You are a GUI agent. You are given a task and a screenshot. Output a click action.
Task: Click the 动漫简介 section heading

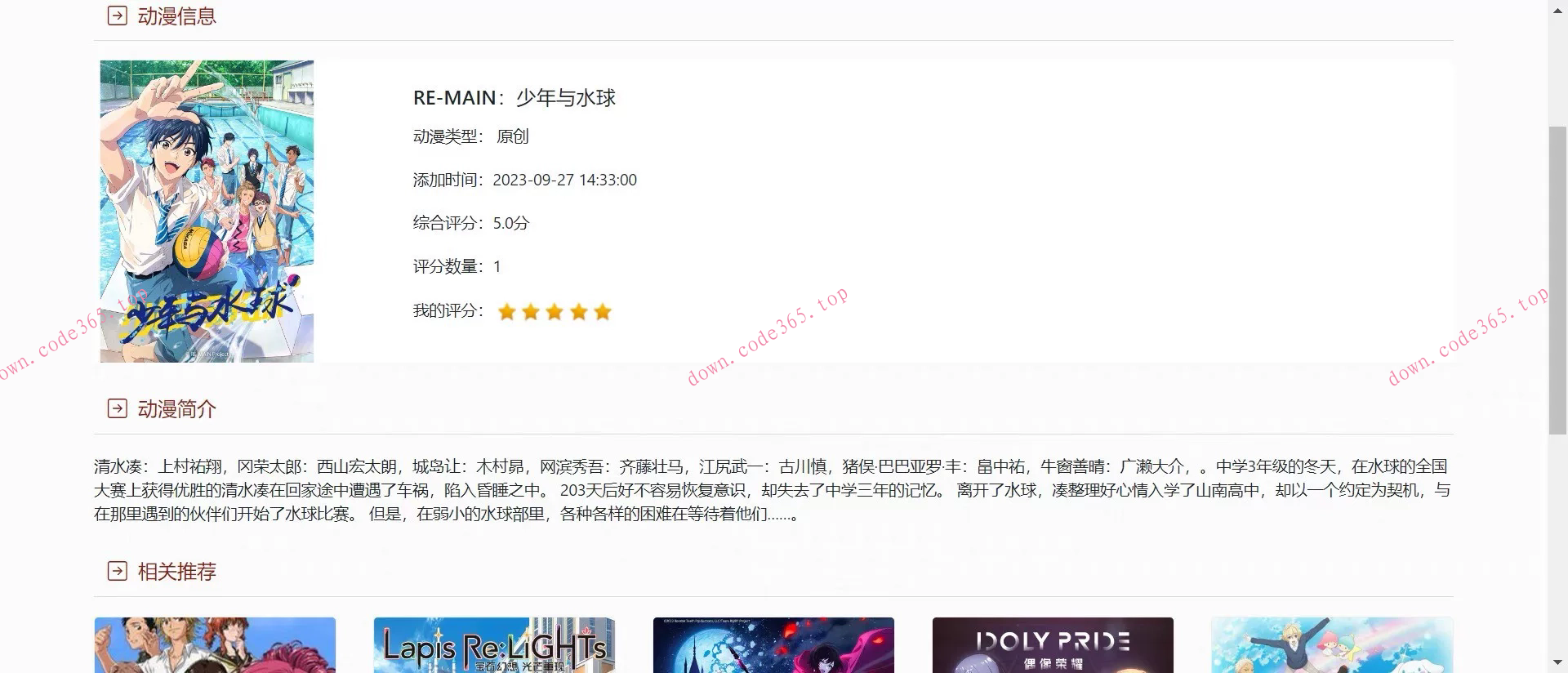click(x=176, y=408)
